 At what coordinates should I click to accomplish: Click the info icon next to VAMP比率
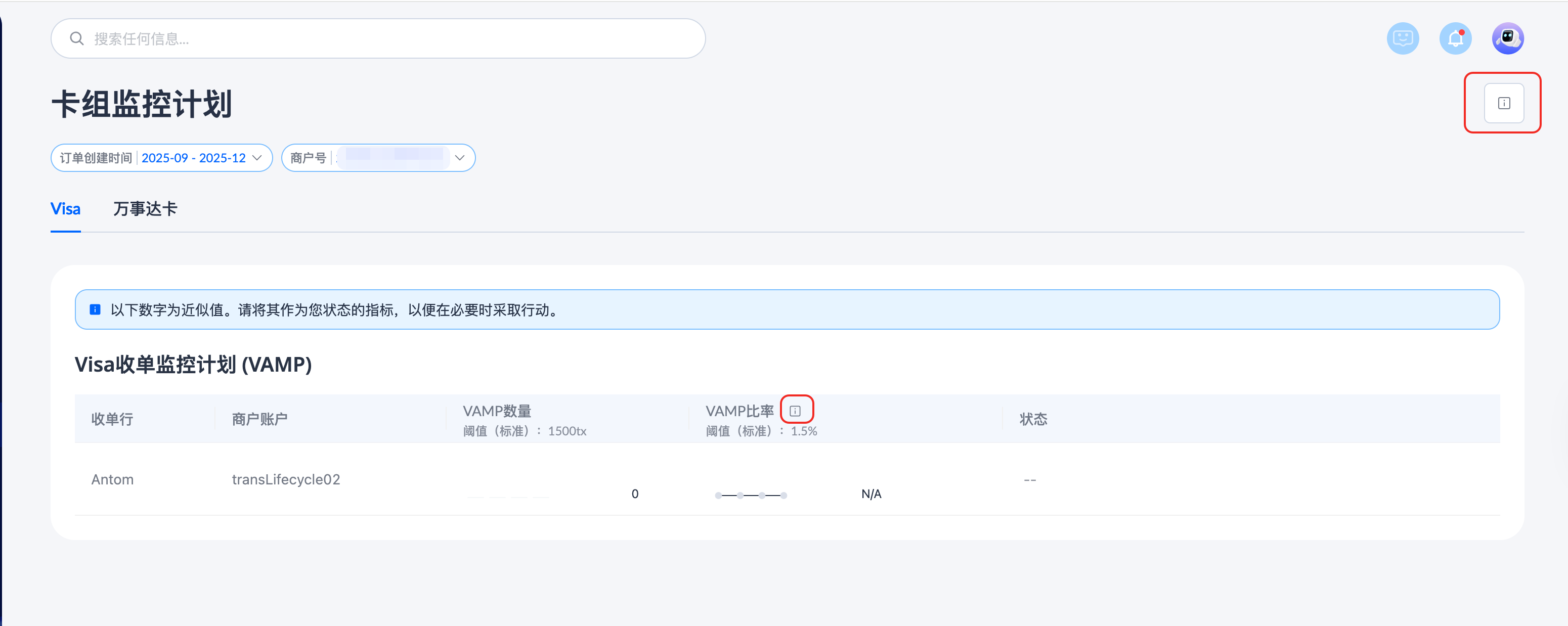point(795,411)
